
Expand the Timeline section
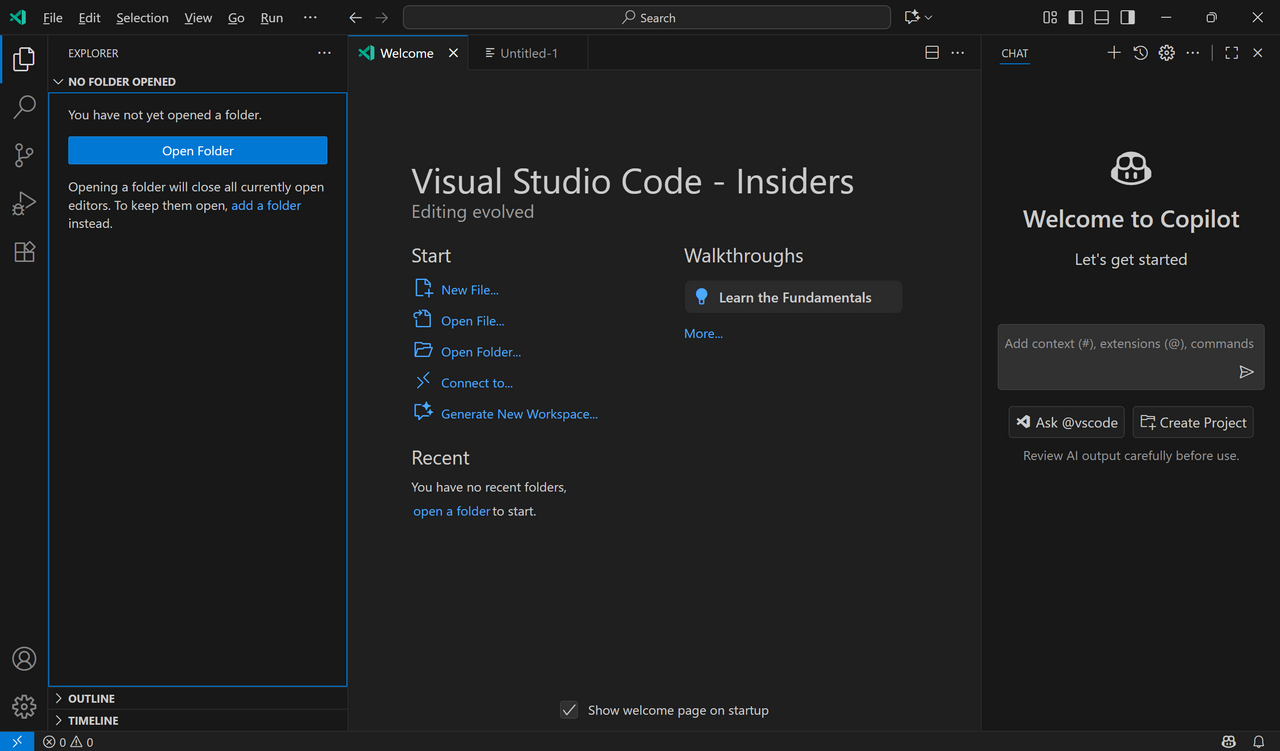pos(198,720)
